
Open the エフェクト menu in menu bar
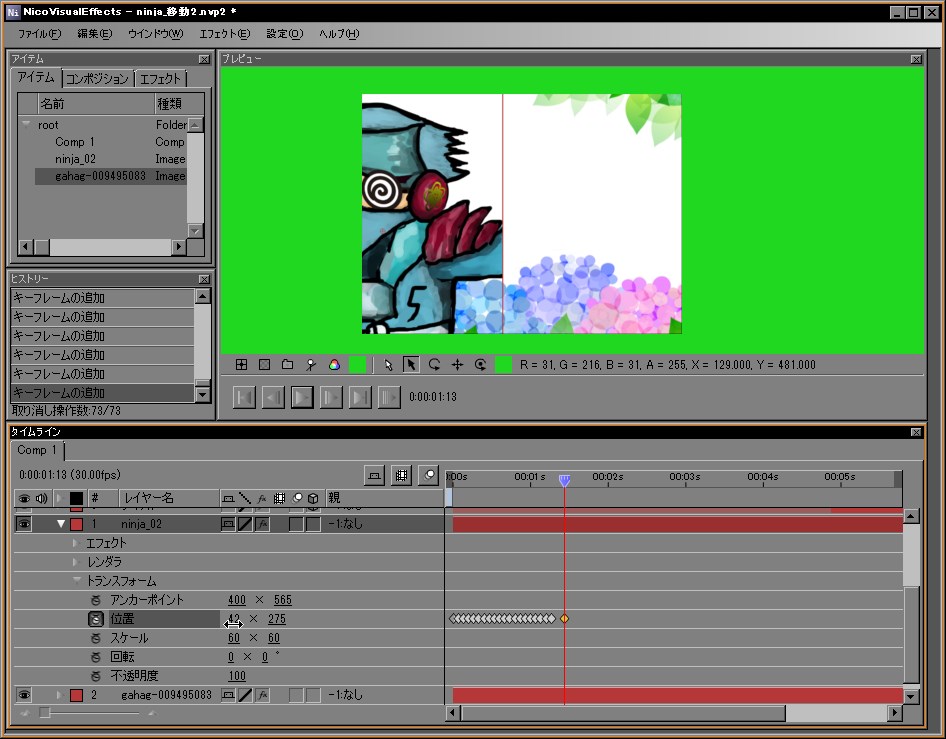pos(224,34)
